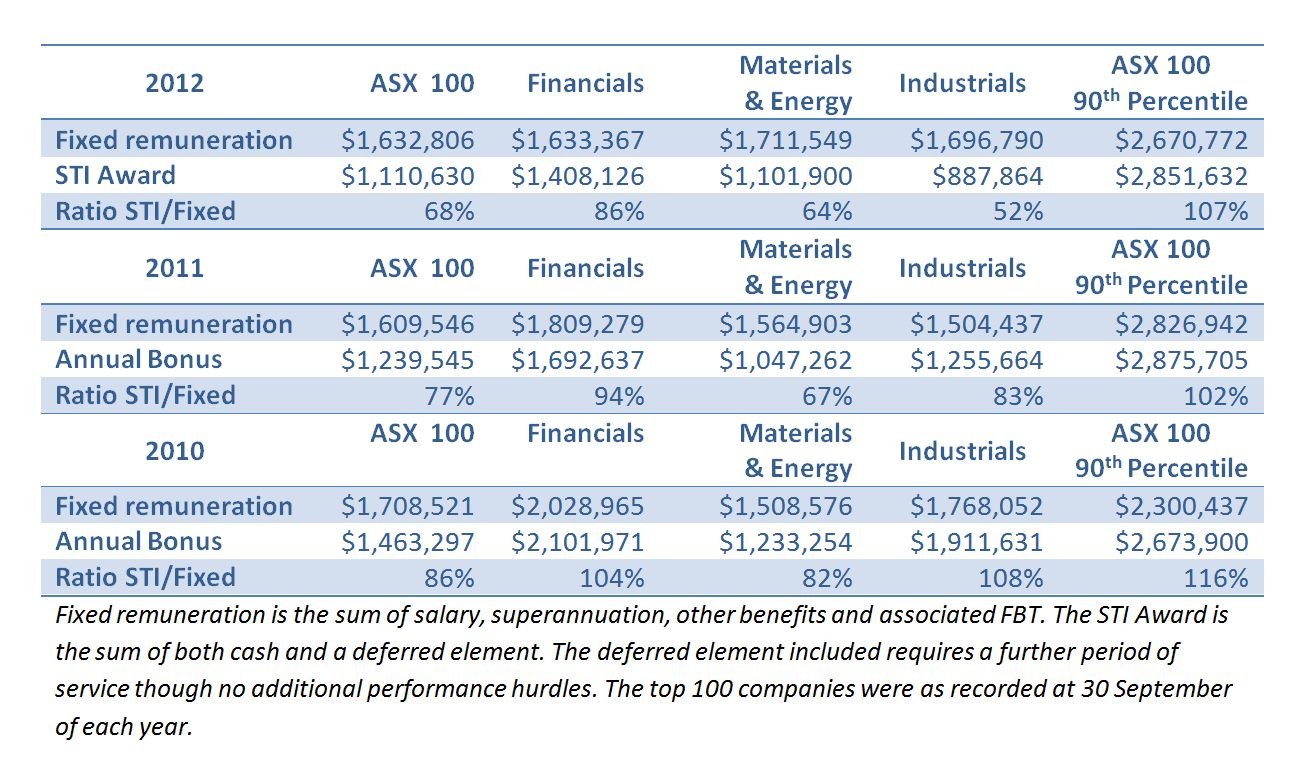1309x773 pixels.
Task: Select 2012 Industrials STI Award $887,864
Action: 988,176
